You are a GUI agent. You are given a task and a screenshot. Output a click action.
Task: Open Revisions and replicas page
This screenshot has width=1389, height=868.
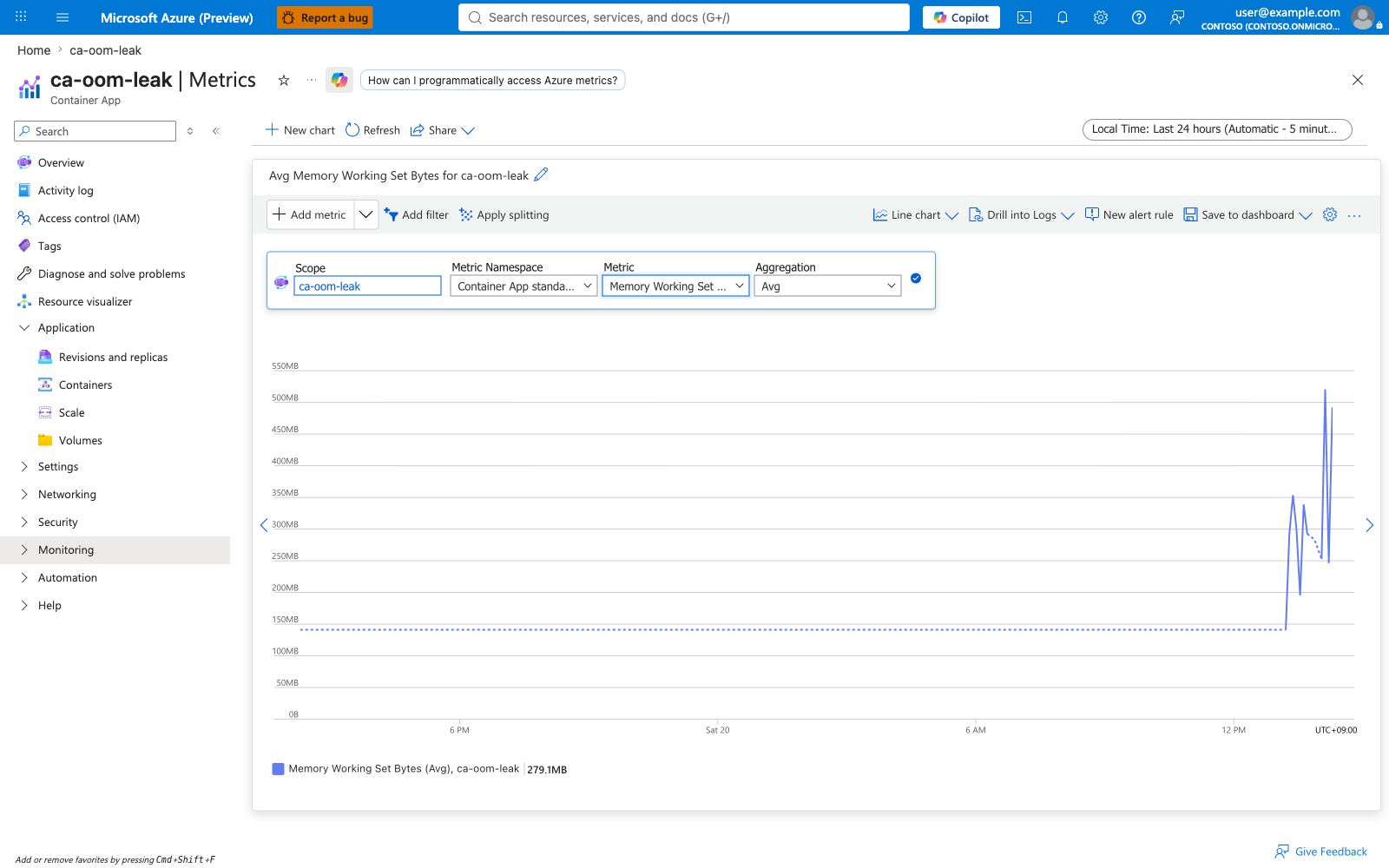tap(113, 358)
